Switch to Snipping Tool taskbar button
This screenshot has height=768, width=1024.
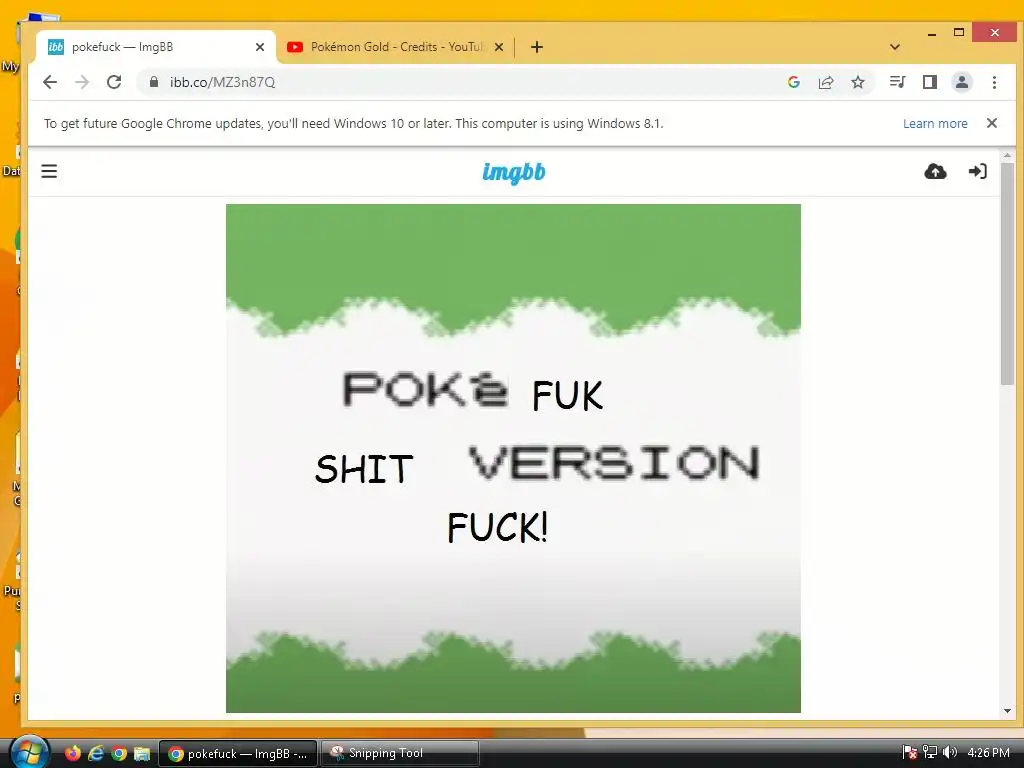[x=400, y=753]
